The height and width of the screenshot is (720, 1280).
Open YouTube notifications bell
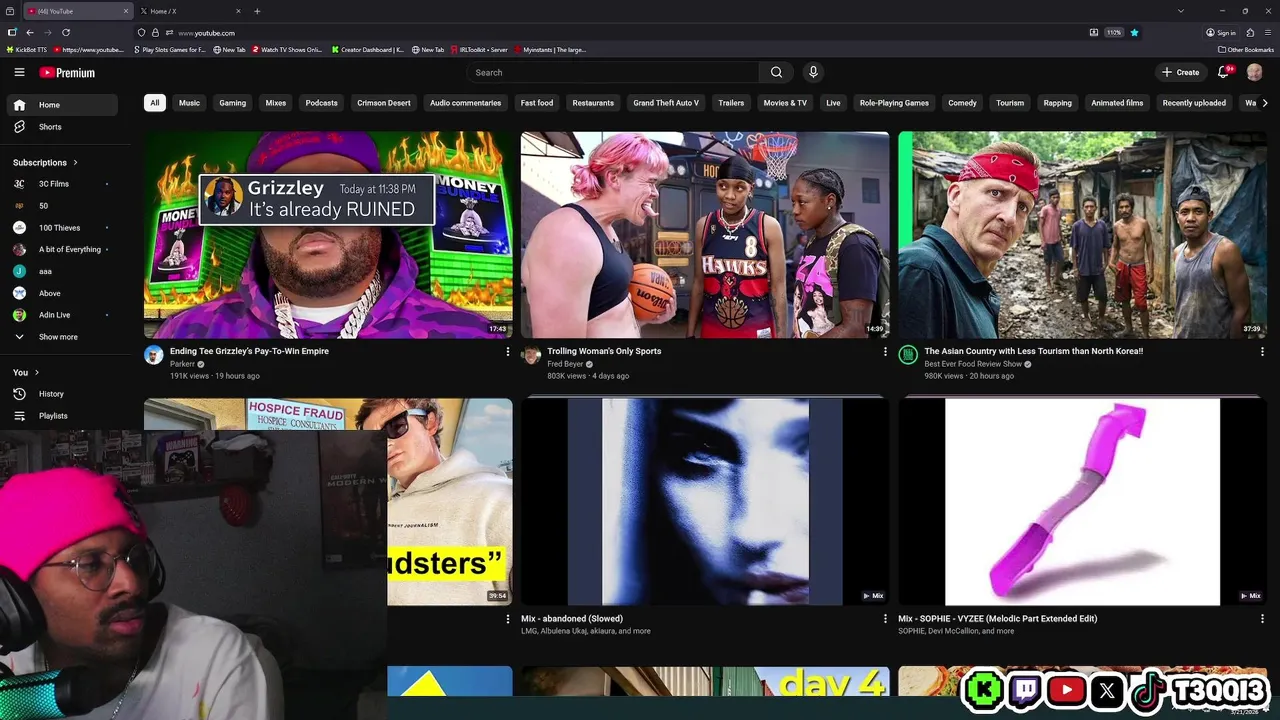1224,72
